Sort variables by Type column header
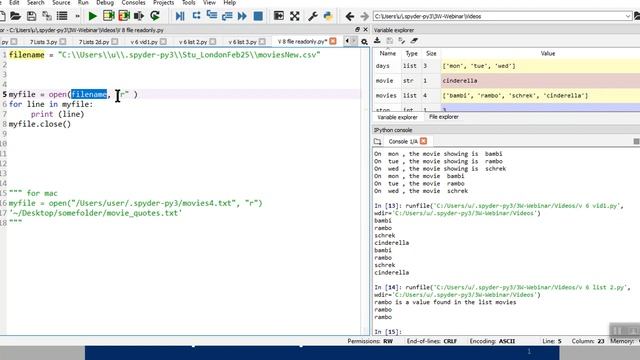Viewport: 640px width, 360px height. pyautogui.click(x=411, y=53)
